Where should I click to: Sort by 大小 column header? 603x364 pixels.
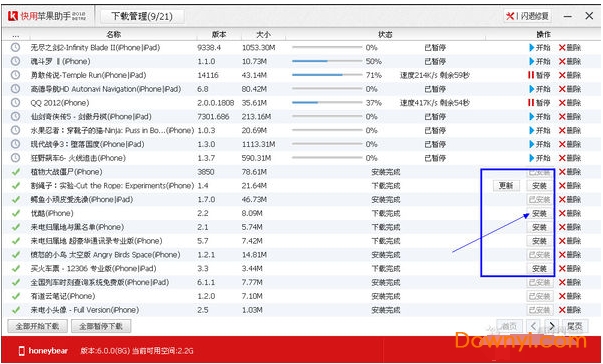click(263, 35)
